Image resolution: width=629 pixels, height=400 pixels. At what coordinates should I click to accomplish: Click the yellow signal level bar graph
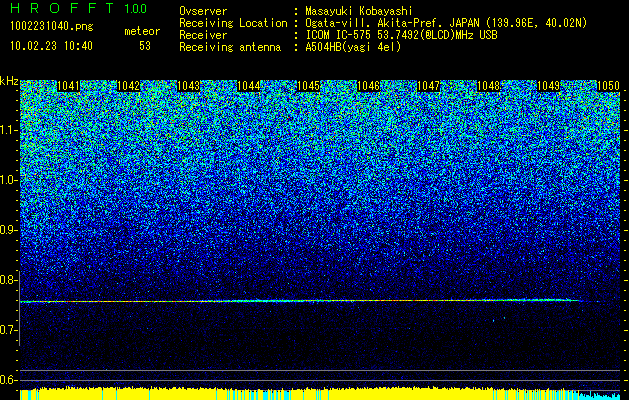coord(300,394)
